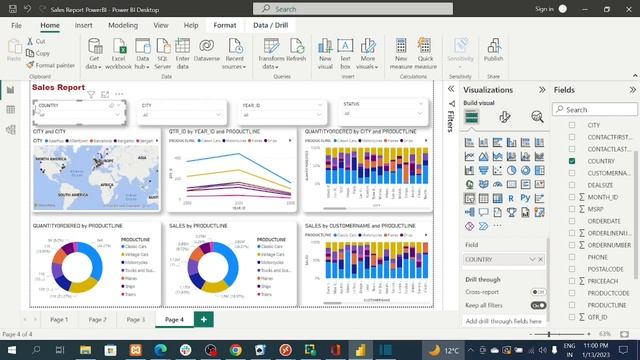Remove COUNTRY from the Field well
The image size is (640, 360).
click(540, 260)
